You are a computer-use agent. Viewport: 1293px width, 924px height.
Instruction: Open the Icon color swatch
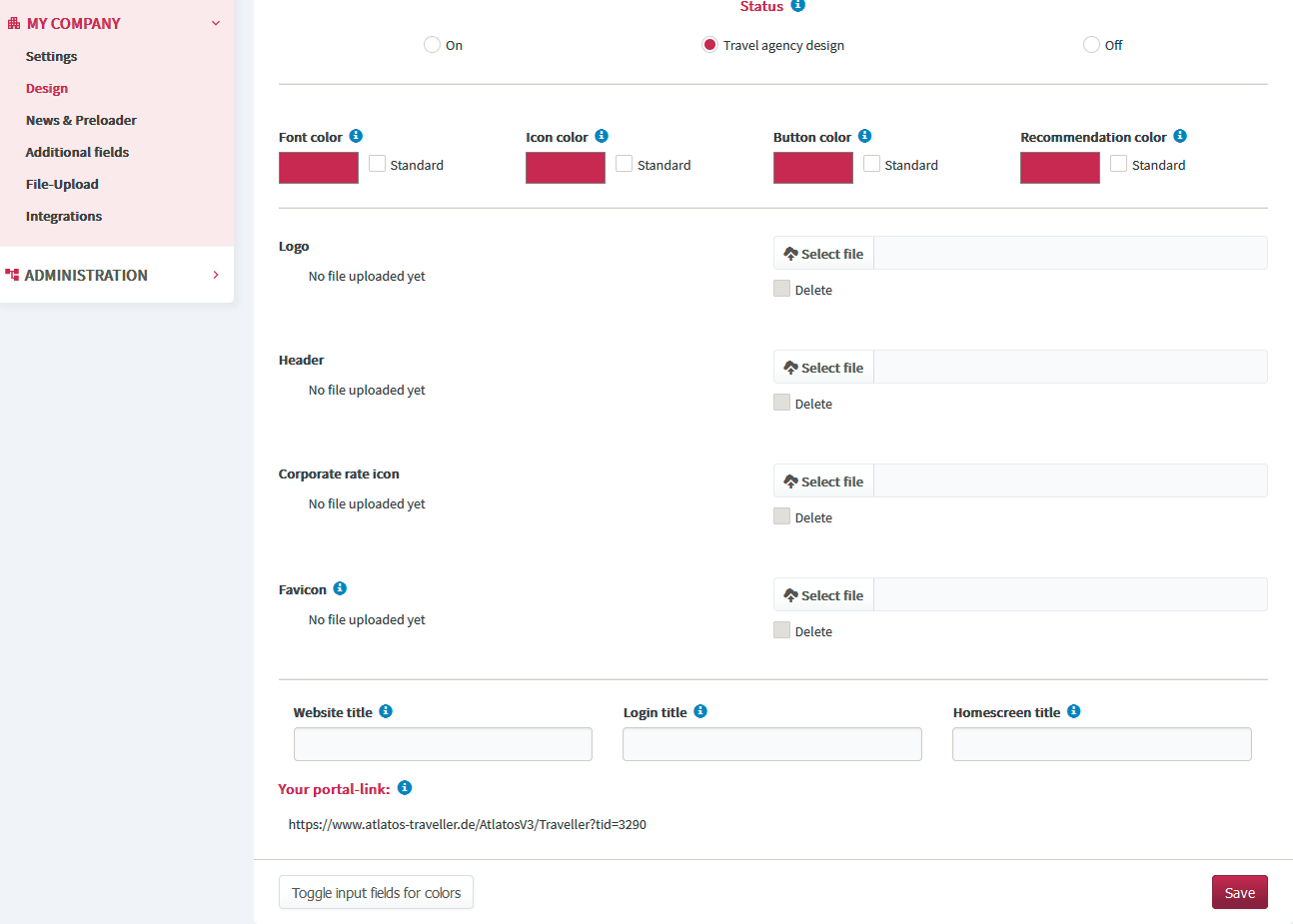click(566, 168)
